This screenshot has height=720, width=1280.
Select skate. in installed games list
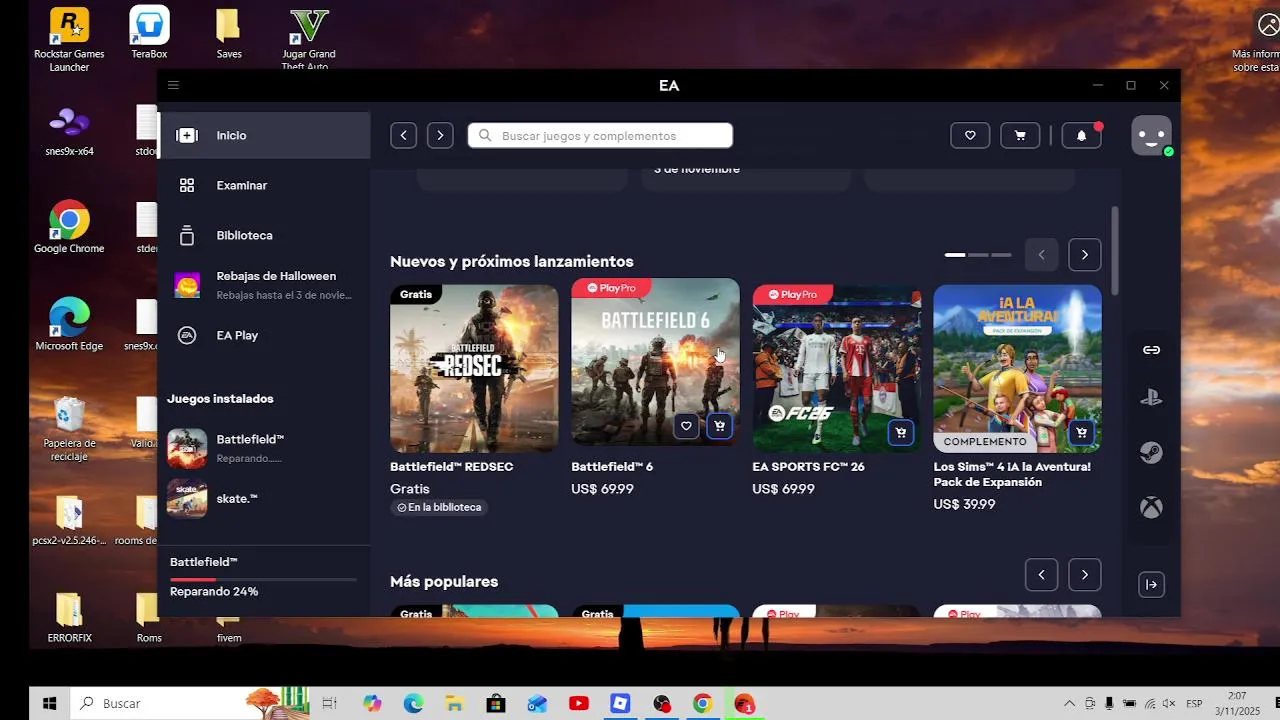[x=265, y=498]
